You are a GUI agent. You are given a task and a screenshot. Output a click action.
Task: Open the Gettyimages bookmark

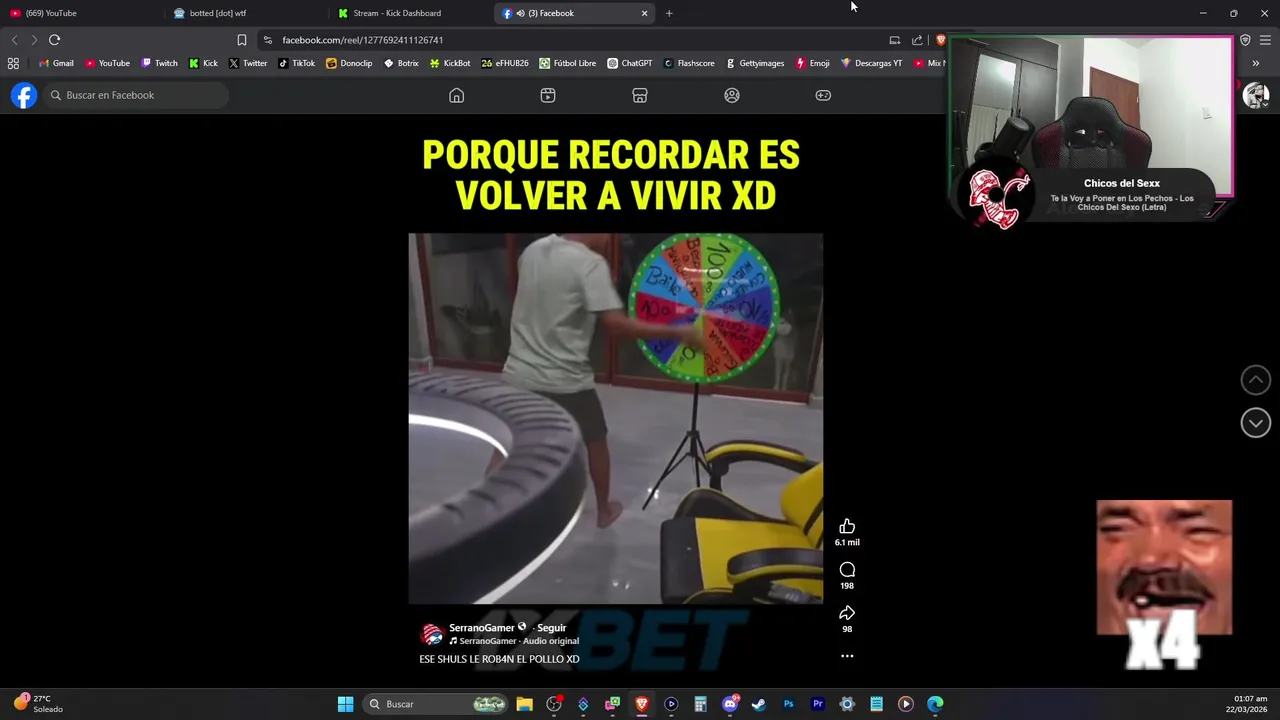[755, 63]
